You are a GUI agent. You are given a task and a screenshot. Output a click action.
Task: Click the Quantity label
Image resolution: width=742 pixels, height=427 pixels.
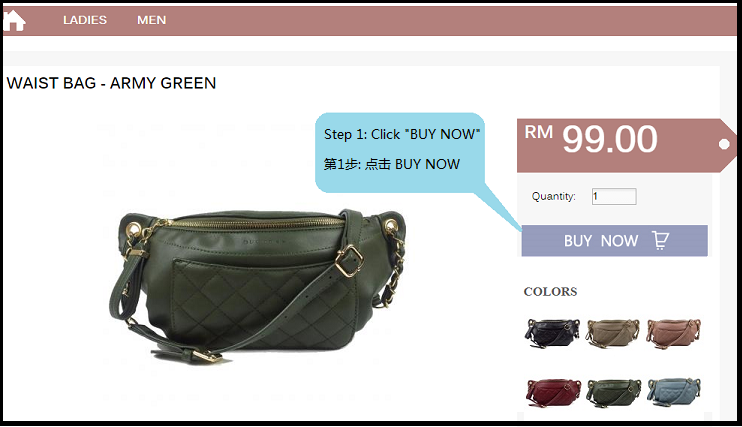point(553,196)
